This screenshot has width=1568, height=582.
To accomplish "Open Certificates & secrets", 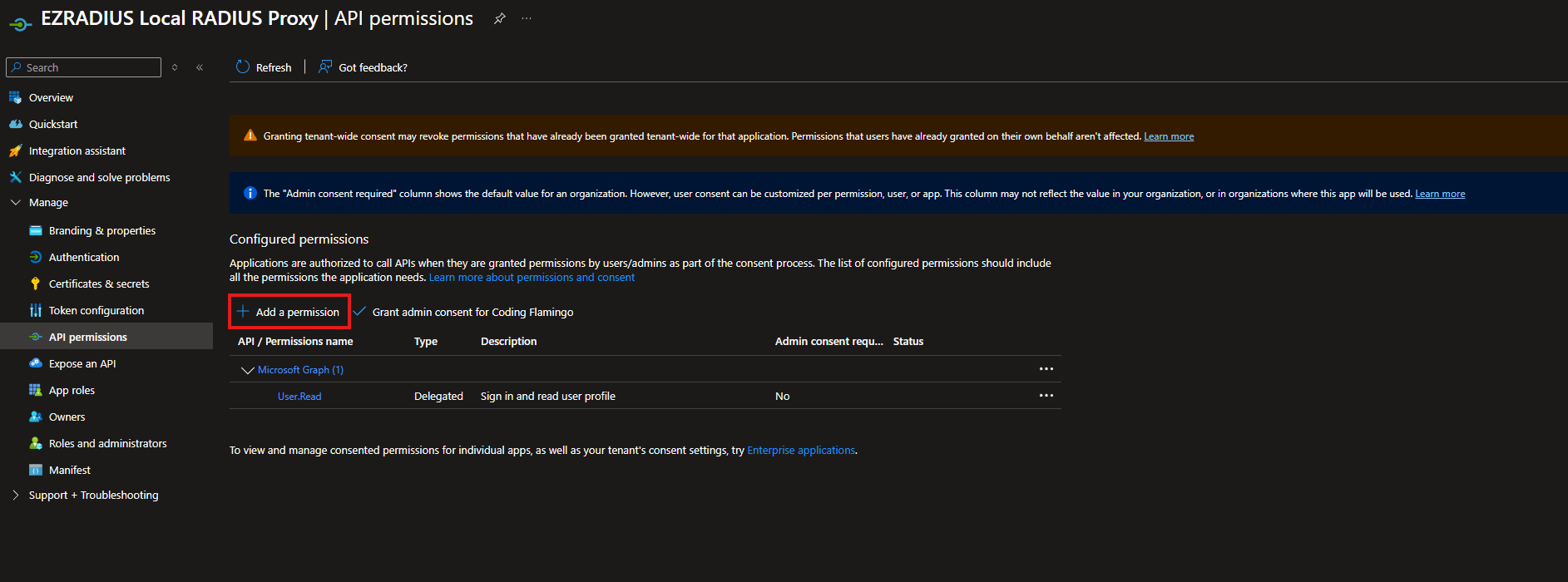I will [99, 284].
